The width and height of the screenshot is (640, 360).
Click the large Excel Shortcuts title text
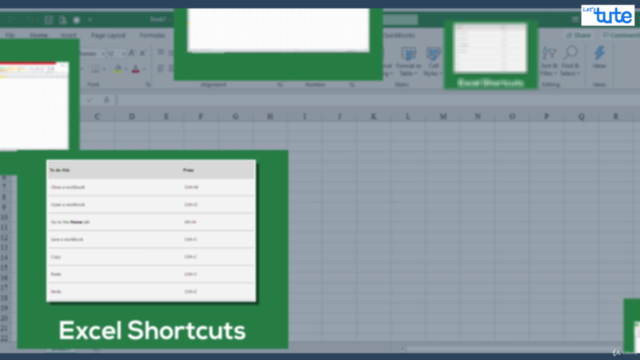click(x=152, y=330)
